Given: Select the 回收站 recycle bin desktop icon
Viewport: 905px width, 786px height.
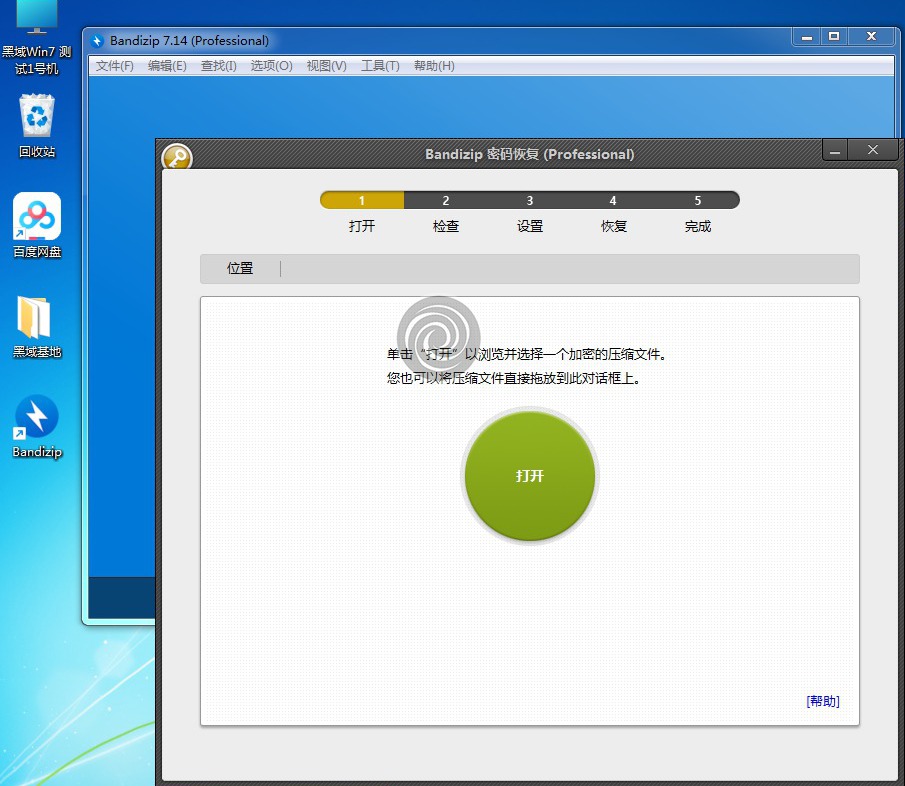Looking at the screenshot, I should 37,126.
